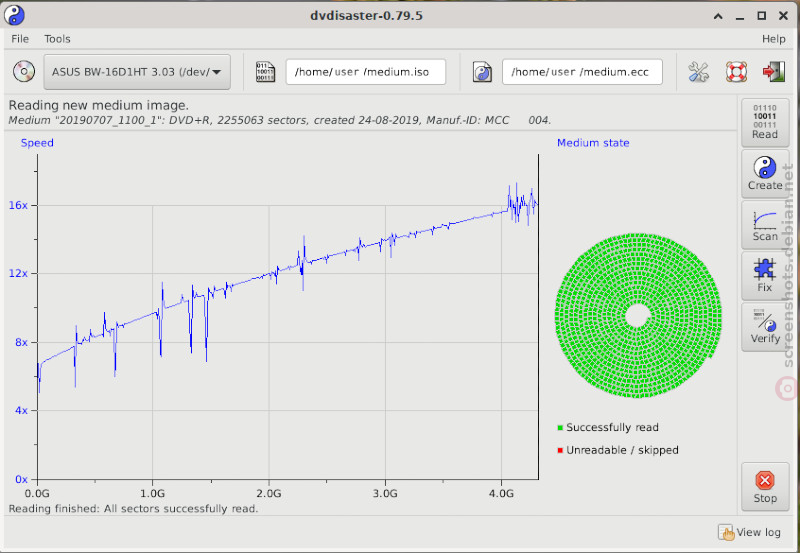
Task: Click the Medium state heading
Action: coord(593,143)
